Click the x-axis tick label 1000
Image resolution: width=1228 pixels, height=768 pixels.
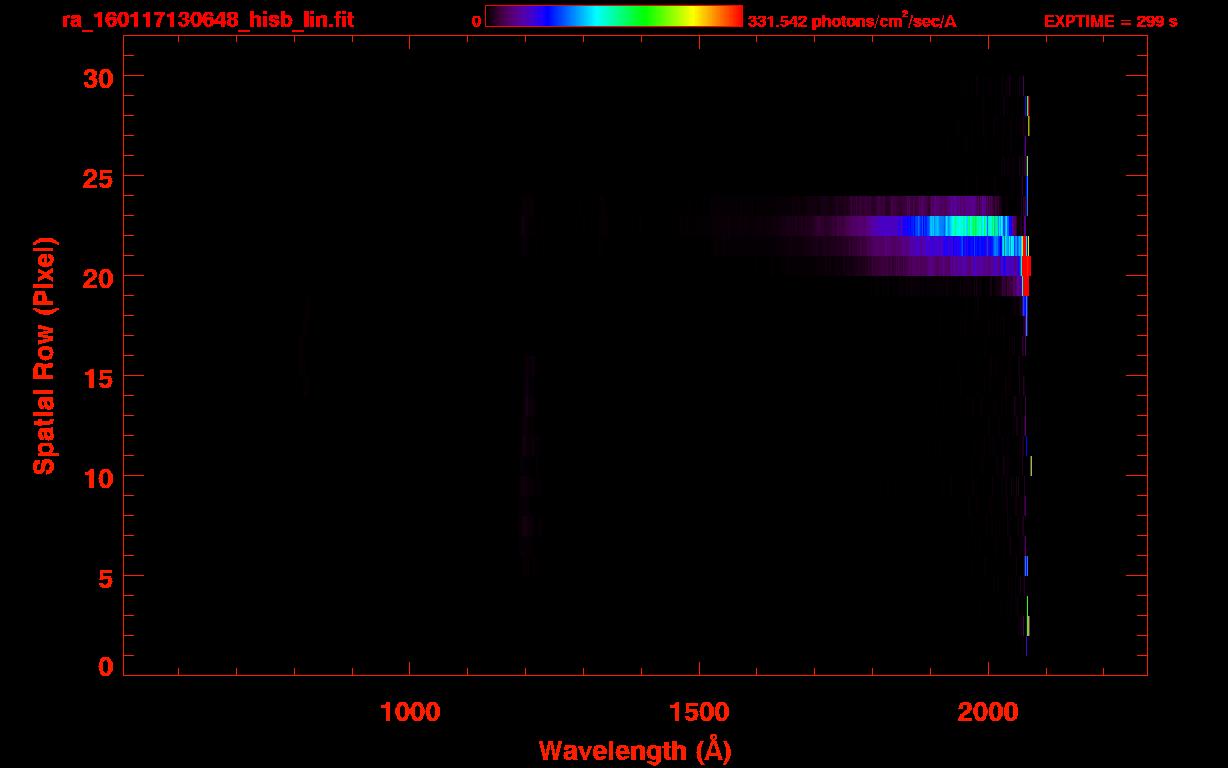click(410, 712)
